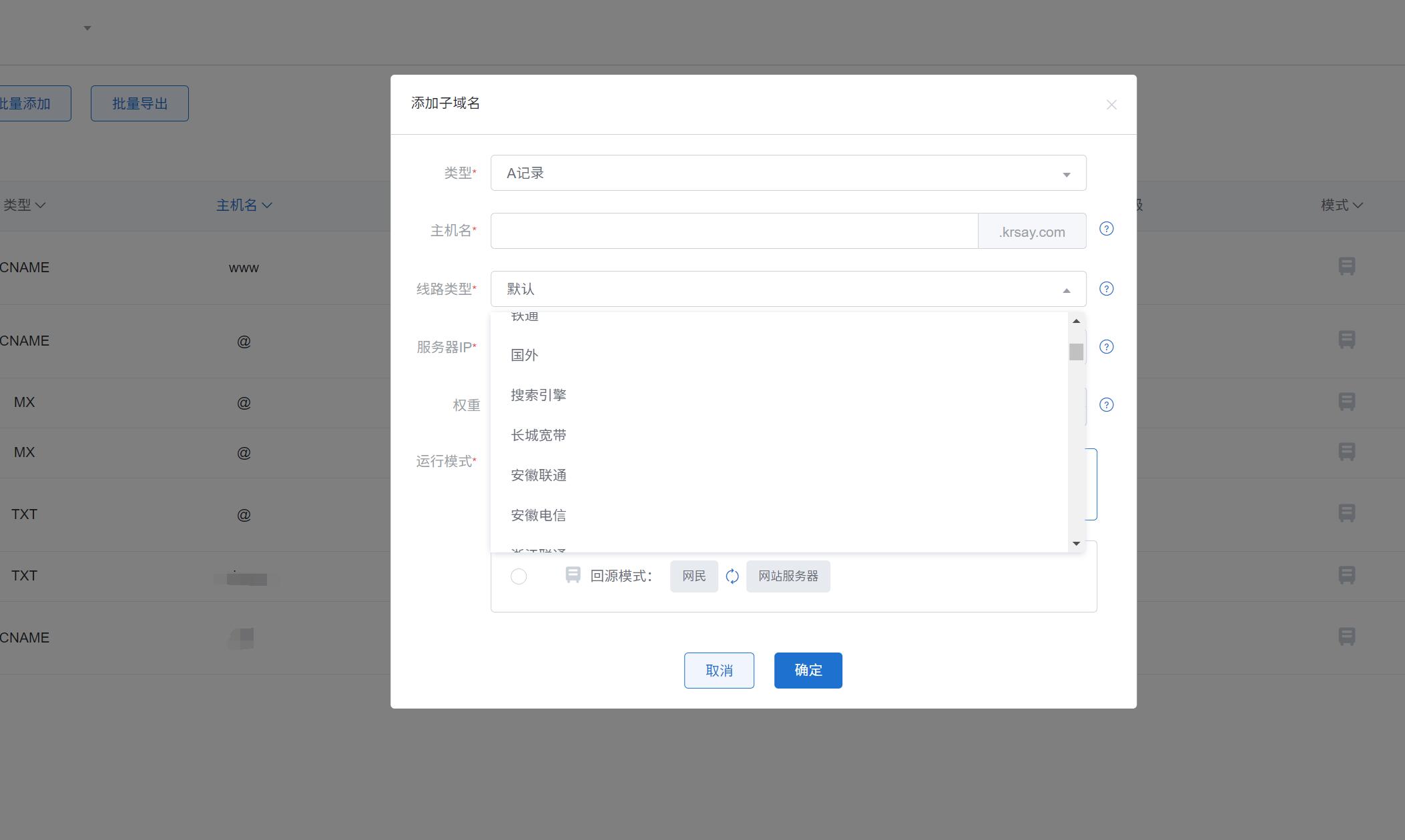Choose 安徽电信 option
Screen dimensions: 1405x840
[x=779, y=515]
